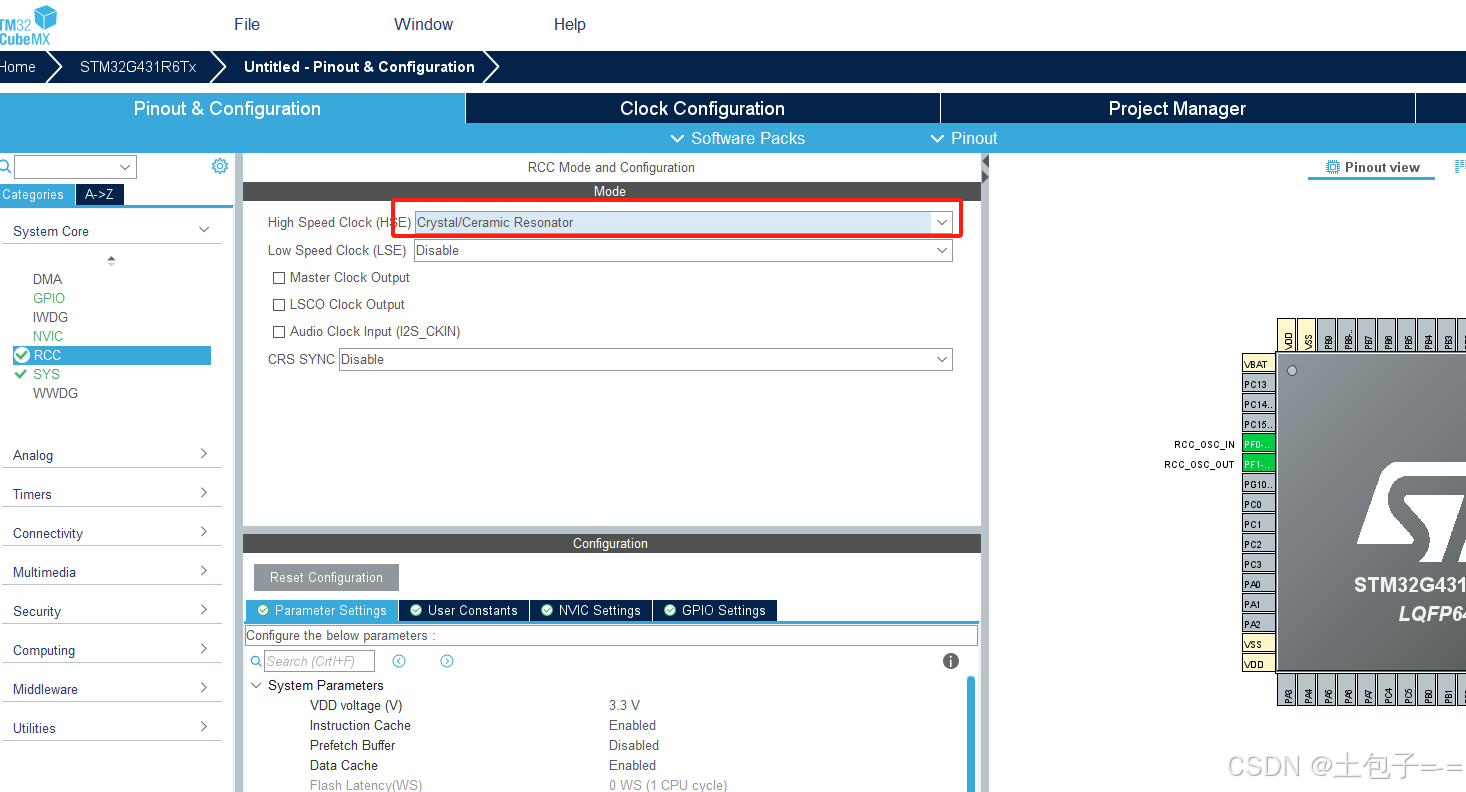The height and width of the screenshot is (792, 1466).
Task: Click into the Search (Crtl+F) field
Action: pyautogui.click(x=319, y=661)
